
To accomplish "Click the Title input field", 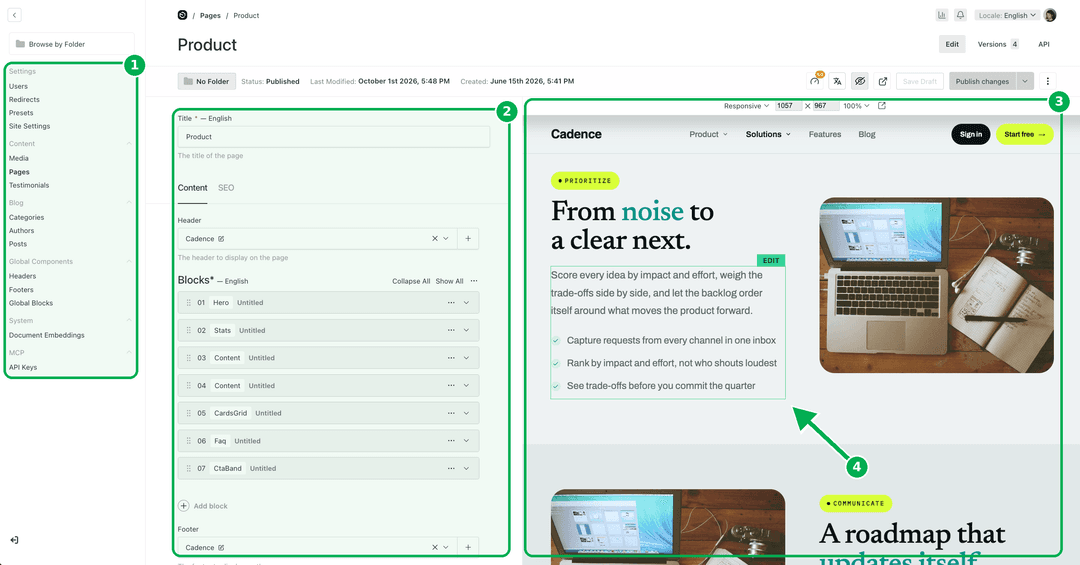I will point(334,136).
